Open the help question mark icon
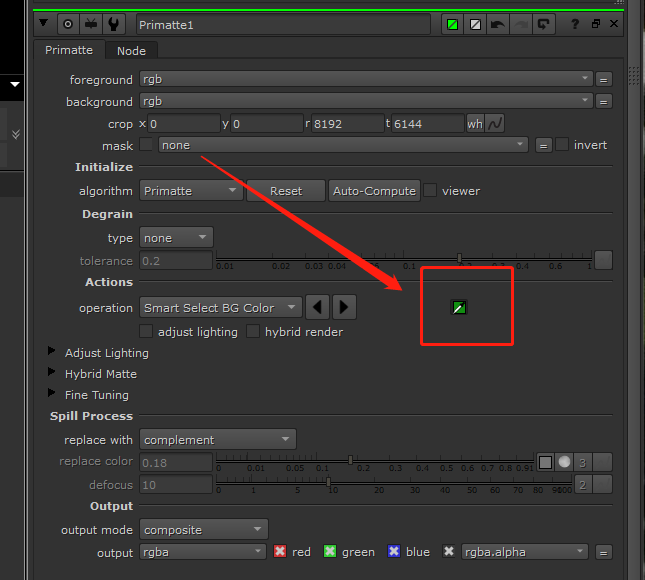This screenshot has height=580, width=645. [x=575, y=24]
